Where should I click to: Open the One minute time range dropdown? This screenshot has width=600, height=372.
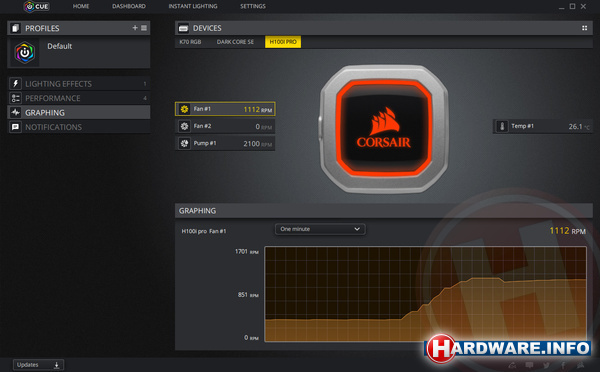[x=320, y=229]
